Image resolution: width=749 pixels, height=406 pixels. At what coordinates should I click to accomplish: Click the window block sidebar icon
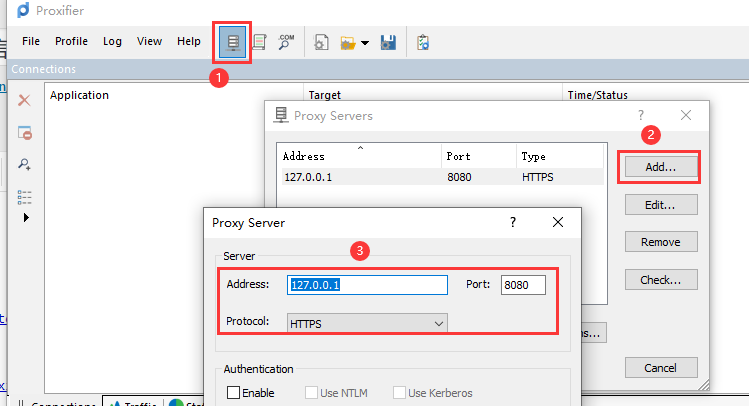point(24,133)
